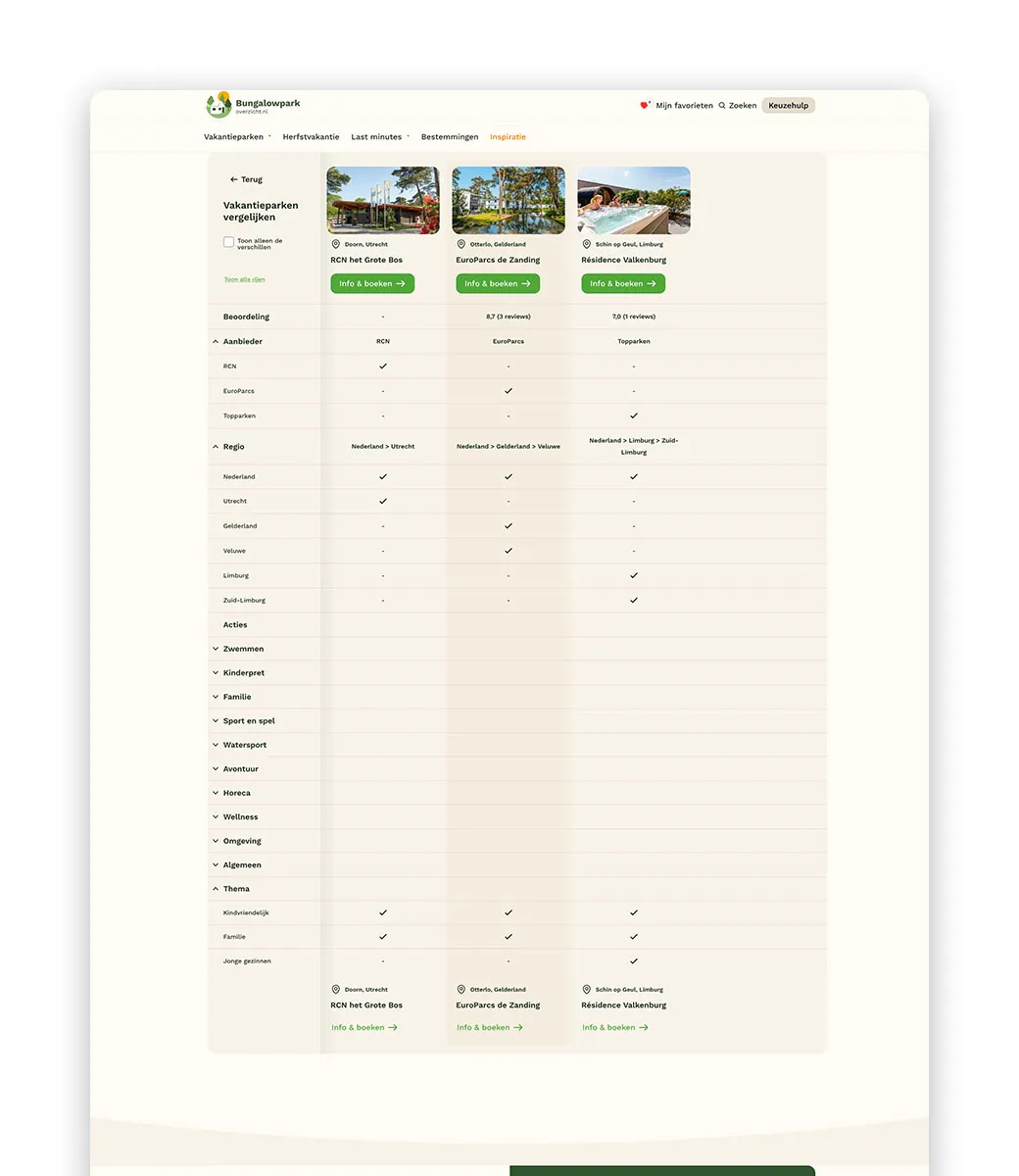Collapse the Thema section
The width and height of the screenshot is (1019, 1176).
(x=216, y=889)
